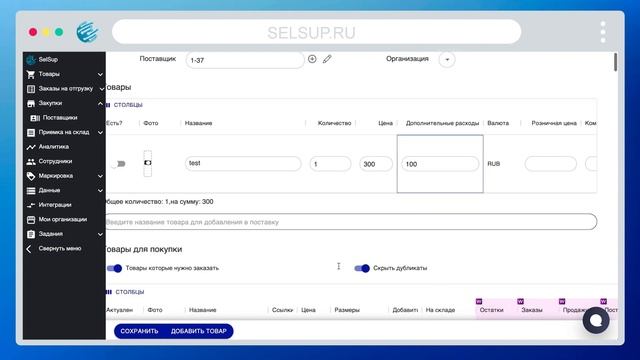
Task: Click the columns icon beside lower Столбцы
Action: pyautogui.click(x=109, y=292)
